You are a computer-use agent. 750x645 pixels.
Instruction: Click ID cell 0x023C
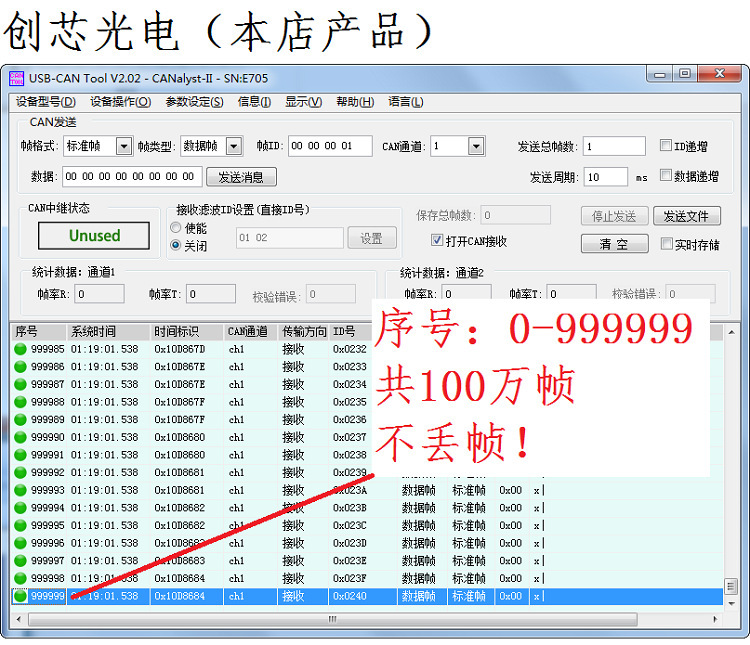(350, 525)
